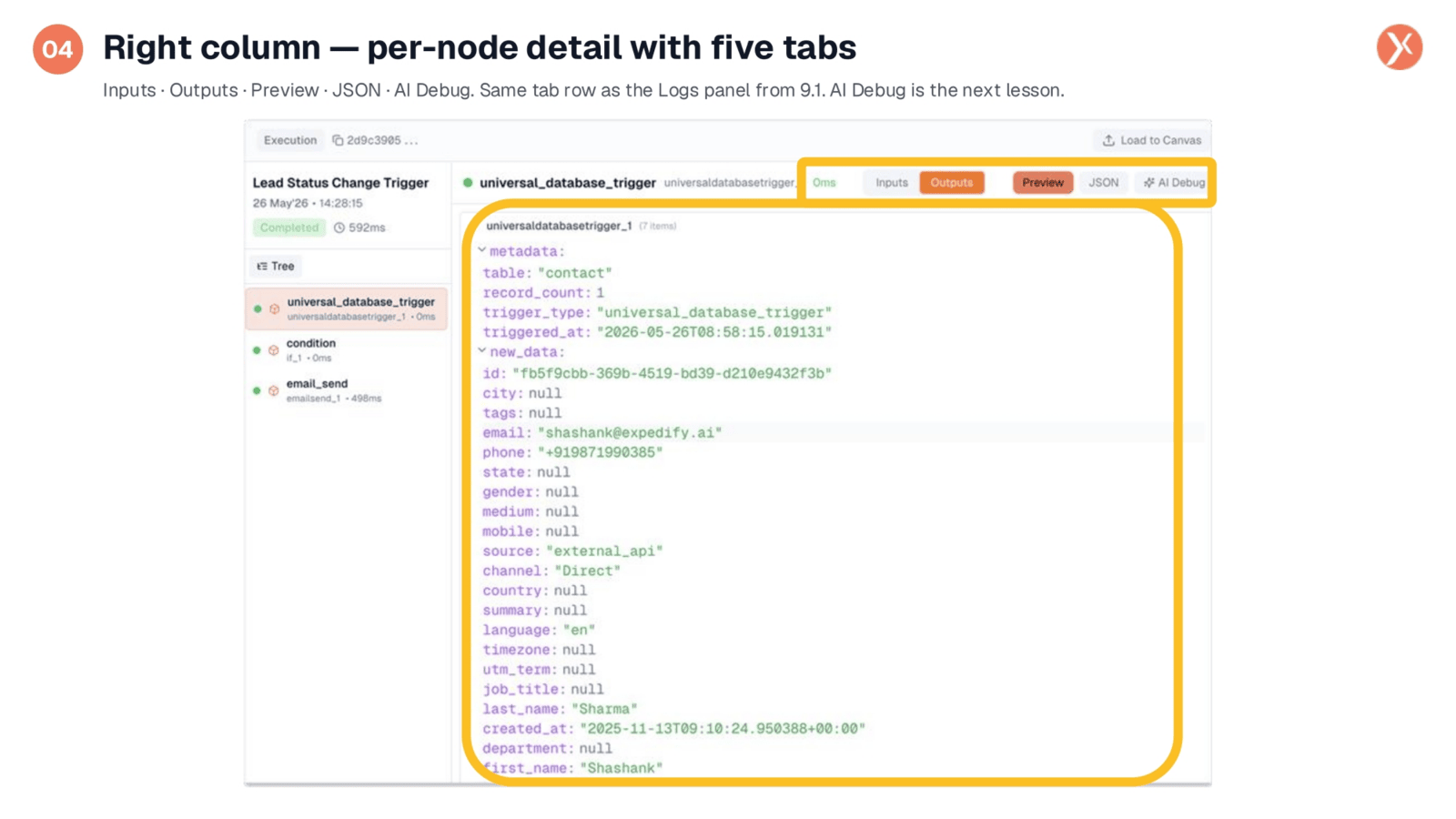Viewport: 1456px width, 819px height.
Task: Click the city: null line
Action: [x=522, y=393]
